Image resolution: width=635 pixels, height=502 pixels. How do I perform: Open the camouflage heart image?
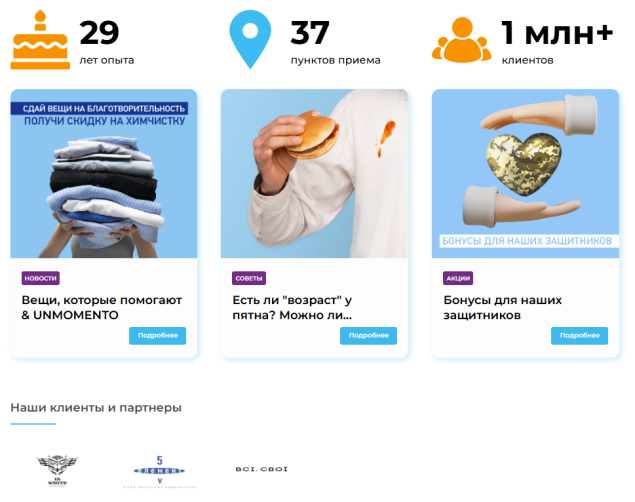click(525, 174)
